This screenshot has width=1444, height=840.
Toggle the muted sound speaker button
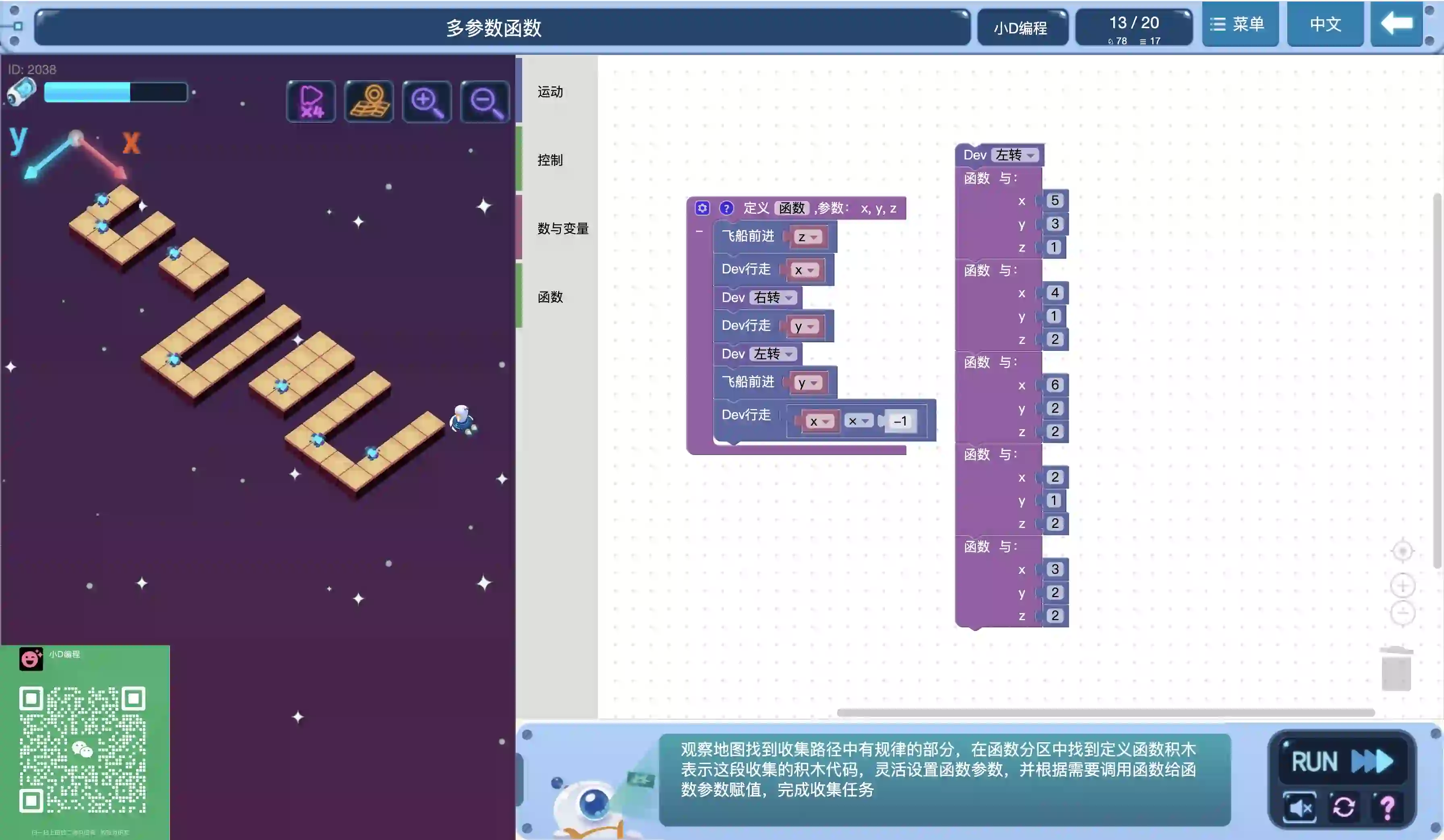pos(1300,807)
